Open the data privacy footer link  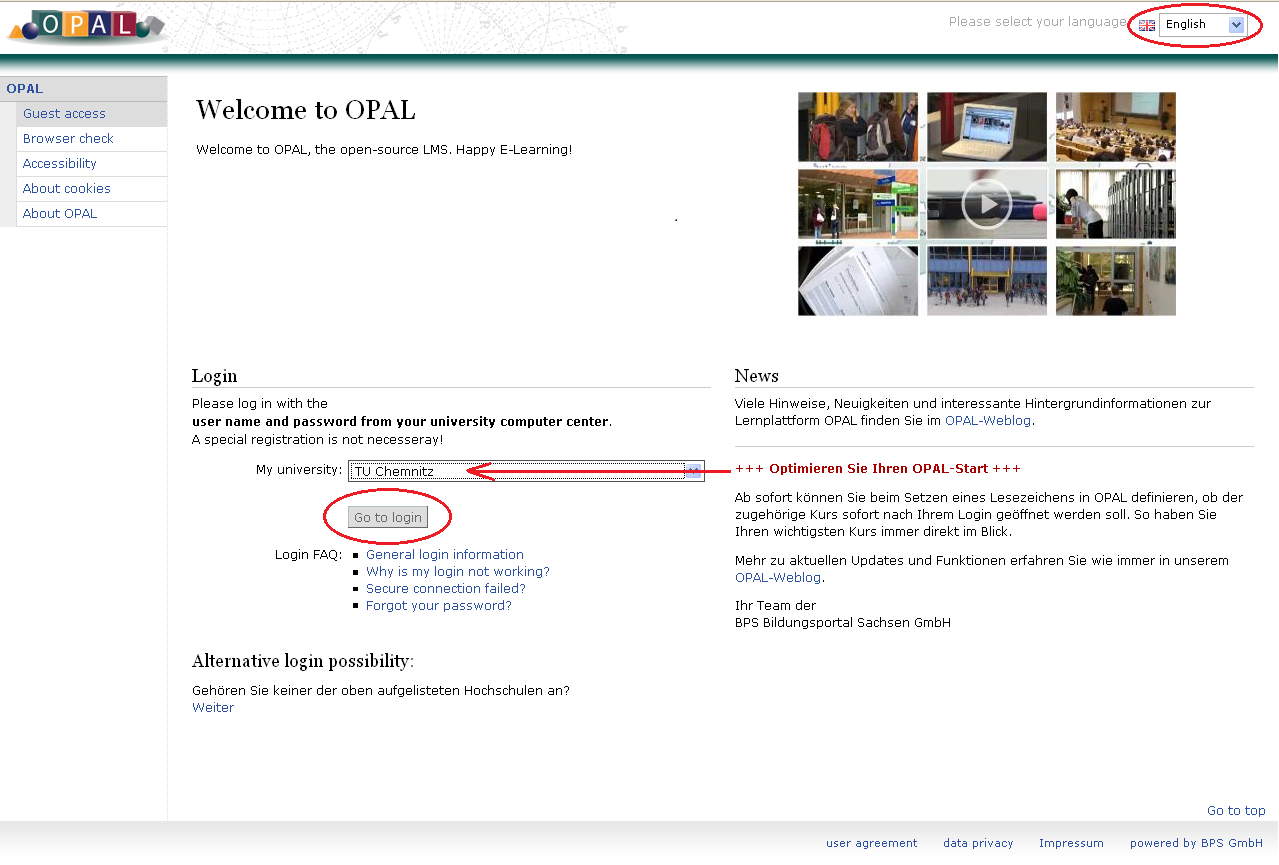tap(978, 843)
